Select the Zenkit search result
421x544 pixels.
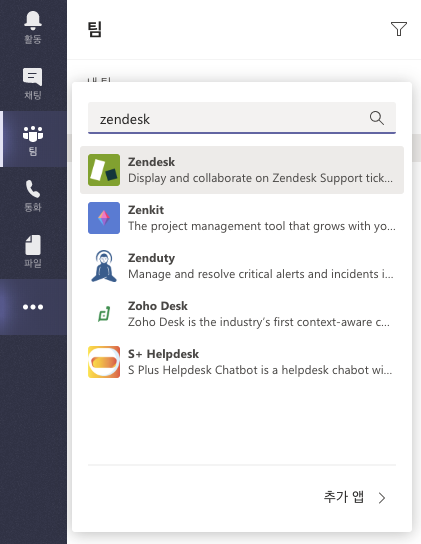[x=242, y=218]
